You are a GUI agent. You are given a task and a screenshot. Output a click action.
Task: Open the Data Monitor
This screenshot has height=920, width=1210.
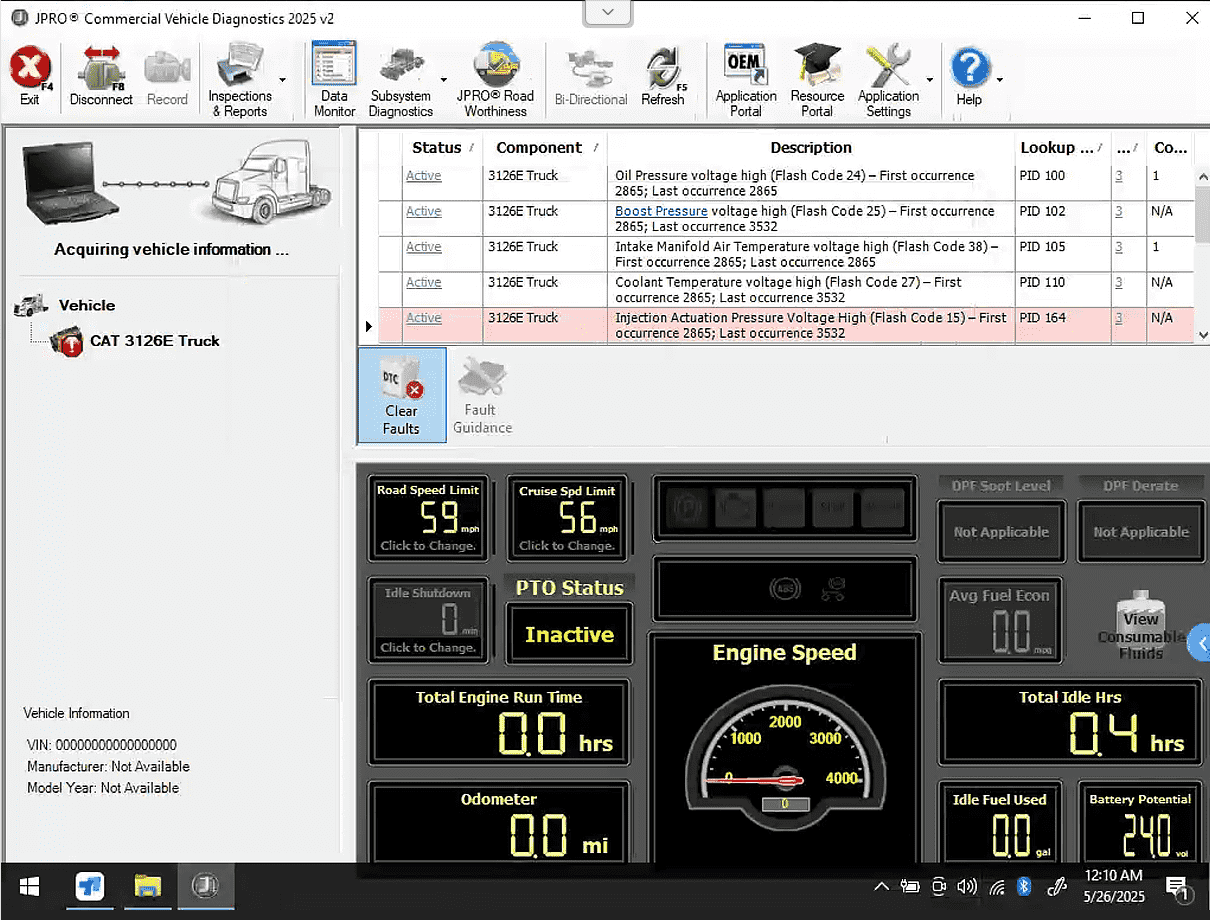point(333,78)
